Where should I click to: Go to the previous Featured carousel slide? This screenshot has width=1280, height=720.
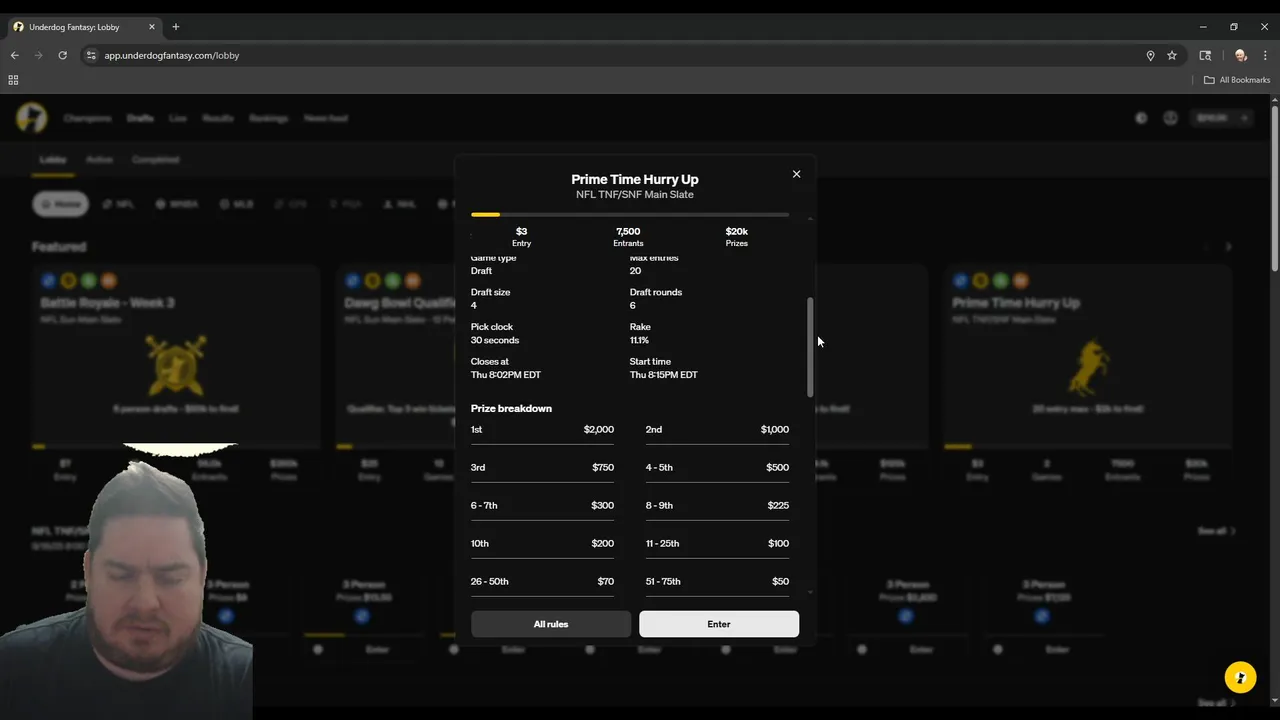1207,247
